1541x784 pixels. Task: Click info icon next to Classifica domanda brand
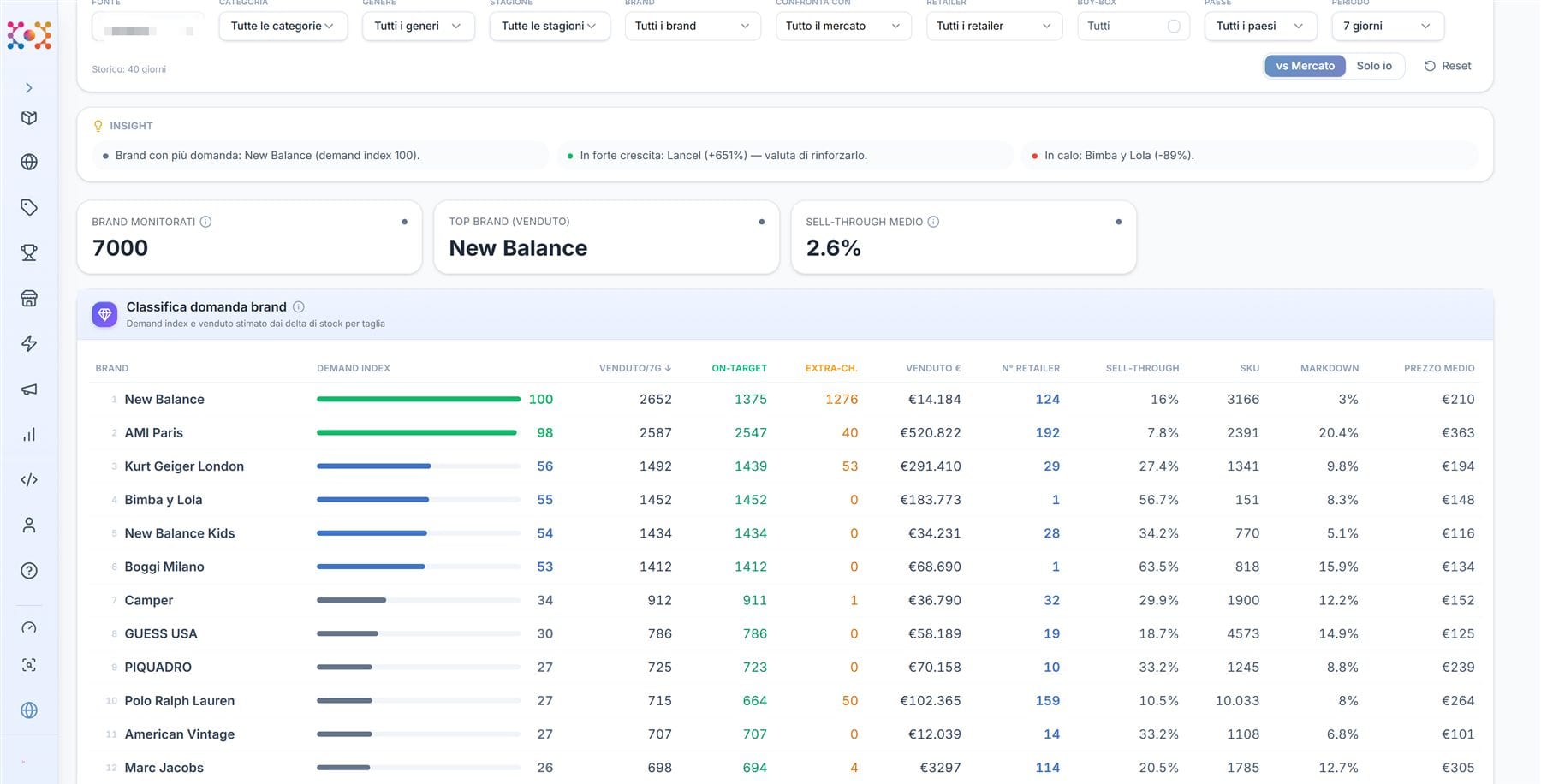coord(299,306)
